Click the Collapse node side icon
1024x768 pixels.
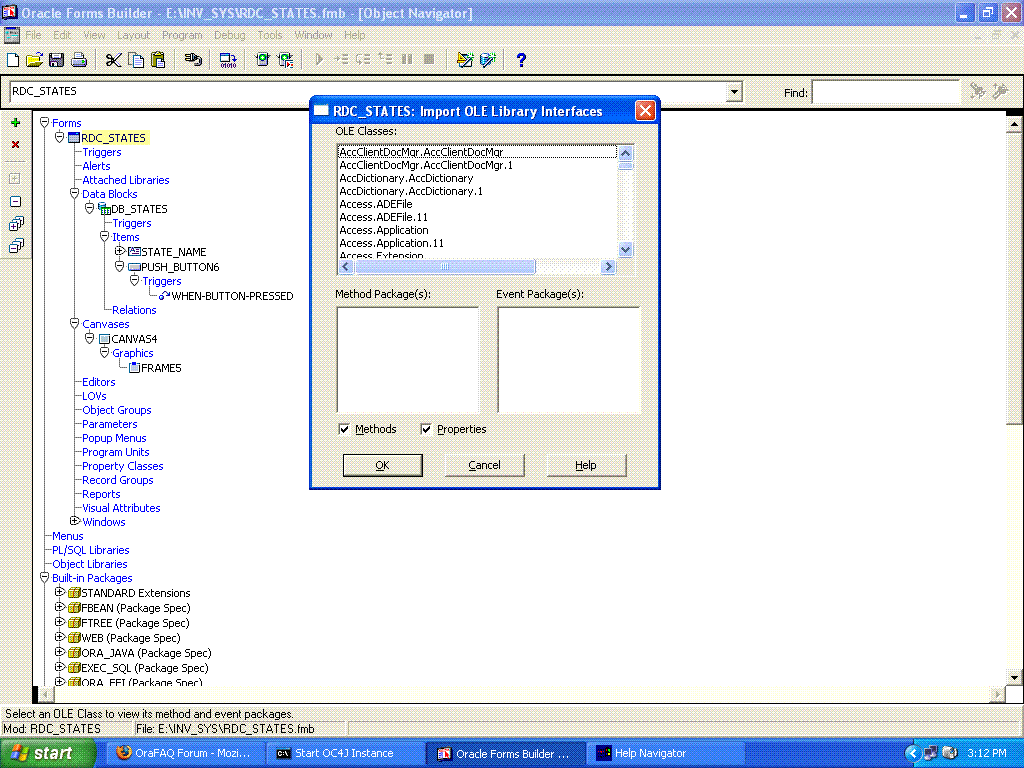tap(16, 202)
